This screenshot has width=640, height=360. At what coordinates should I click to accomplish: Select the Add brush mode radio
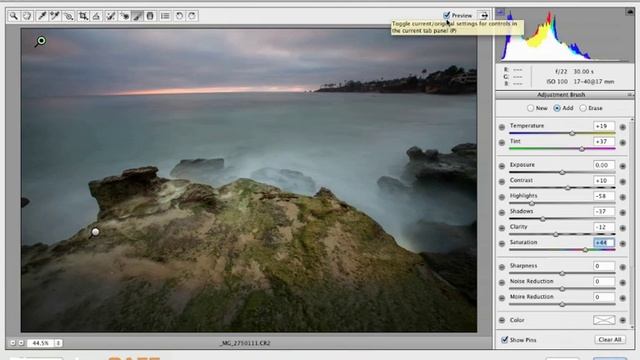pos(557,108)
